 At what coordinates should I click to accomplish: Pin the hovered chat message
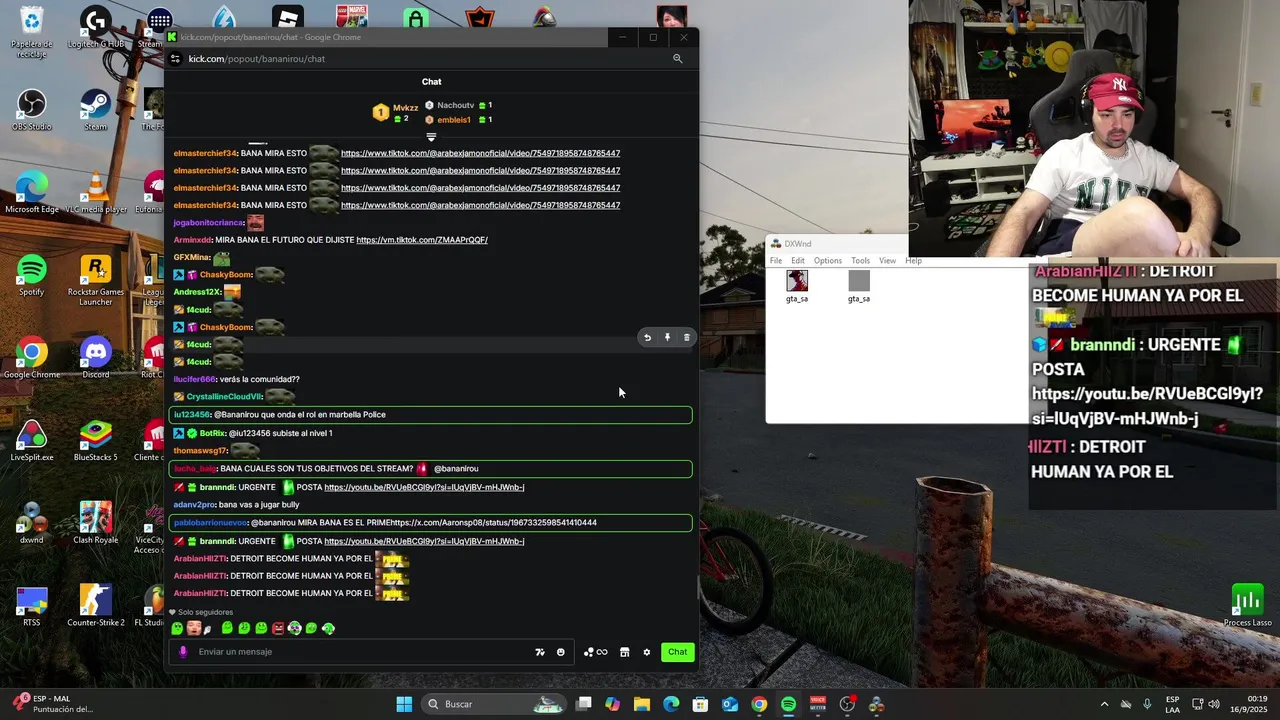click(x=667, y=338)
